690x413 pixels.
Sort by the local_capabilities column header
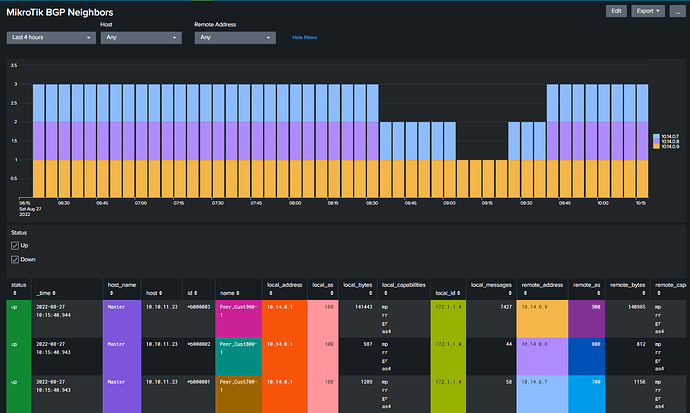pyautogui.click(x=404, y=289)
